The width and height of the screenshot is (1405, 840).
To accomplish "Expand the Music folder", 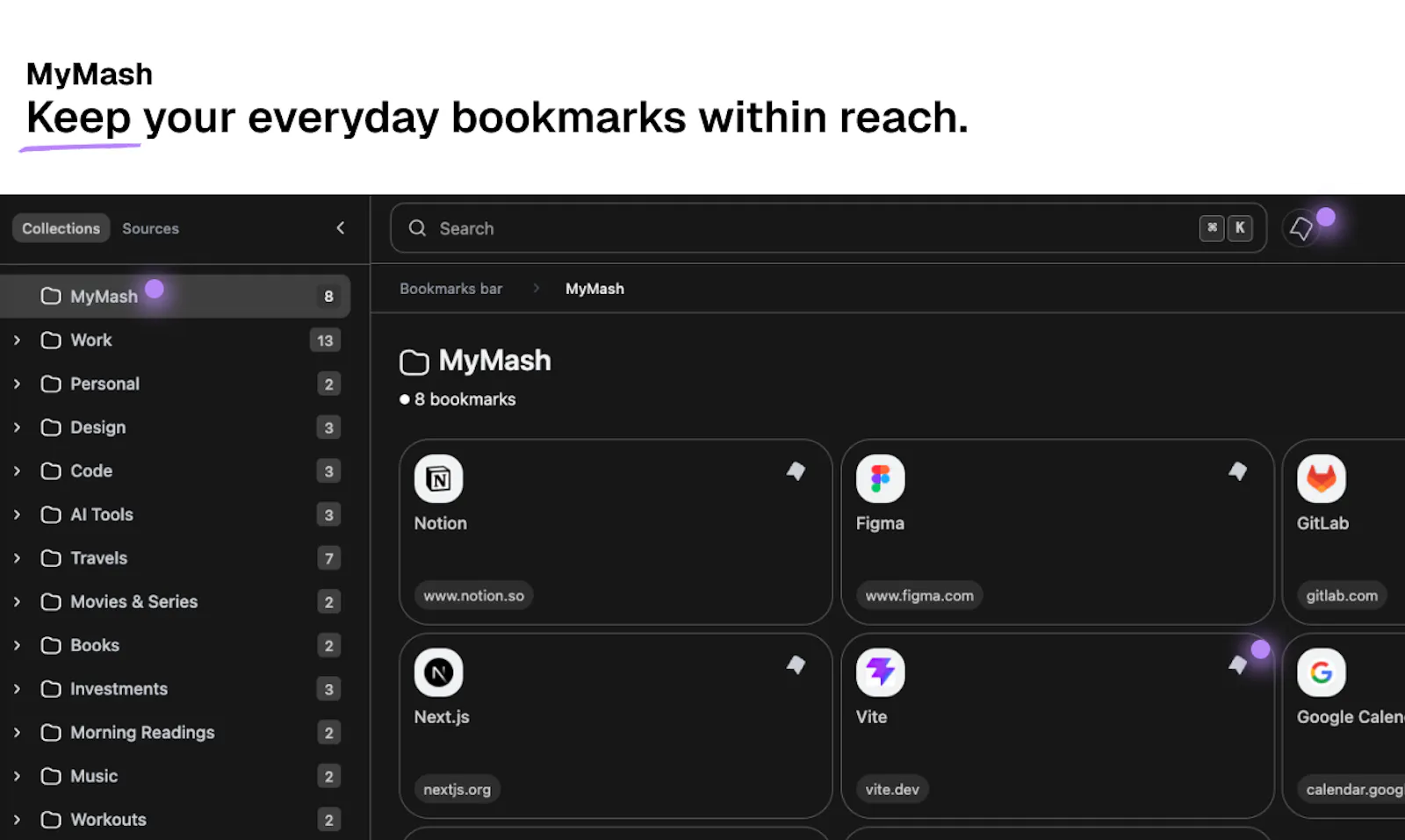I will 17,776.
